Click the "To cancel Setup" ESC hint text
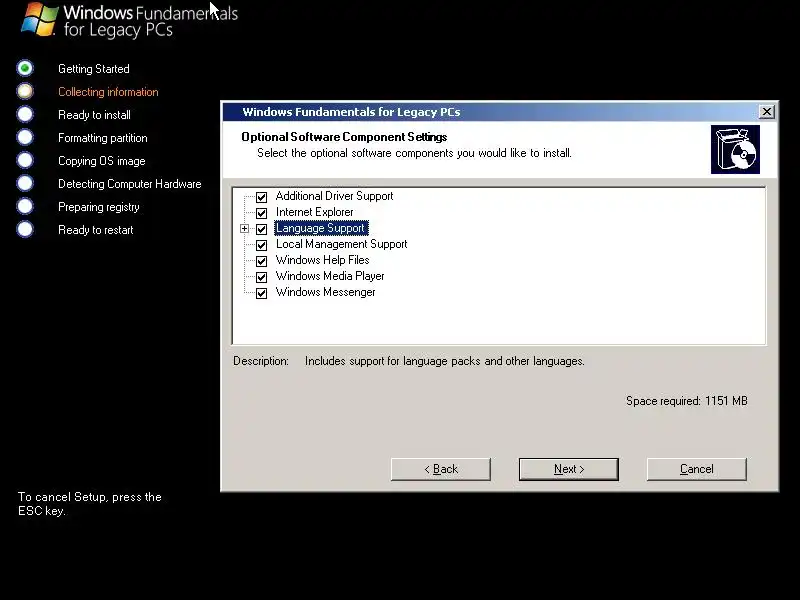Screen dimensions: 800x600 (x=90, y=504)
